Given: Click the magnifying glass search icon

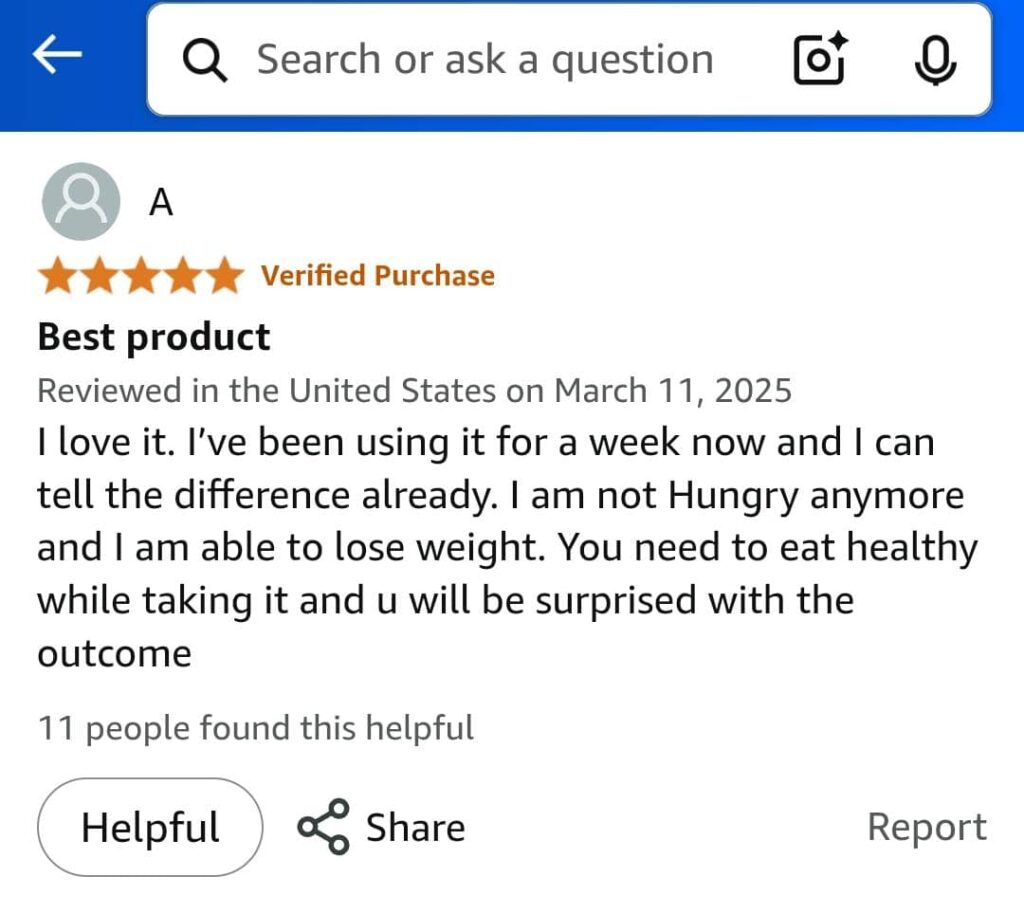Looking at the screenshot, I should (204, 60).
